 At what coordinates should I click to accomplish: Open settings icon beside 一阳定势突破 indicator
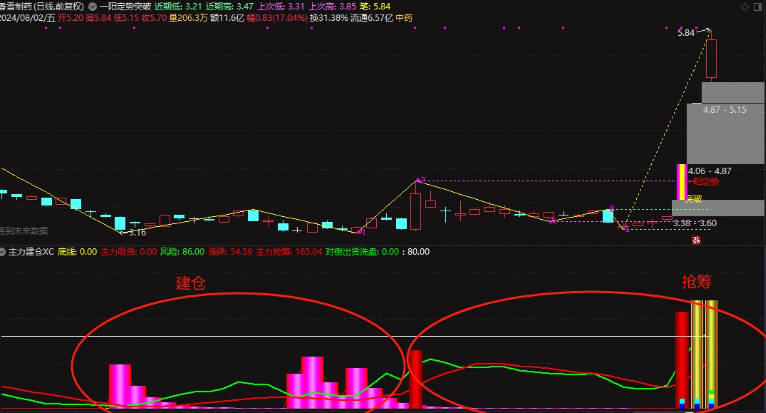tap(92, 7)
